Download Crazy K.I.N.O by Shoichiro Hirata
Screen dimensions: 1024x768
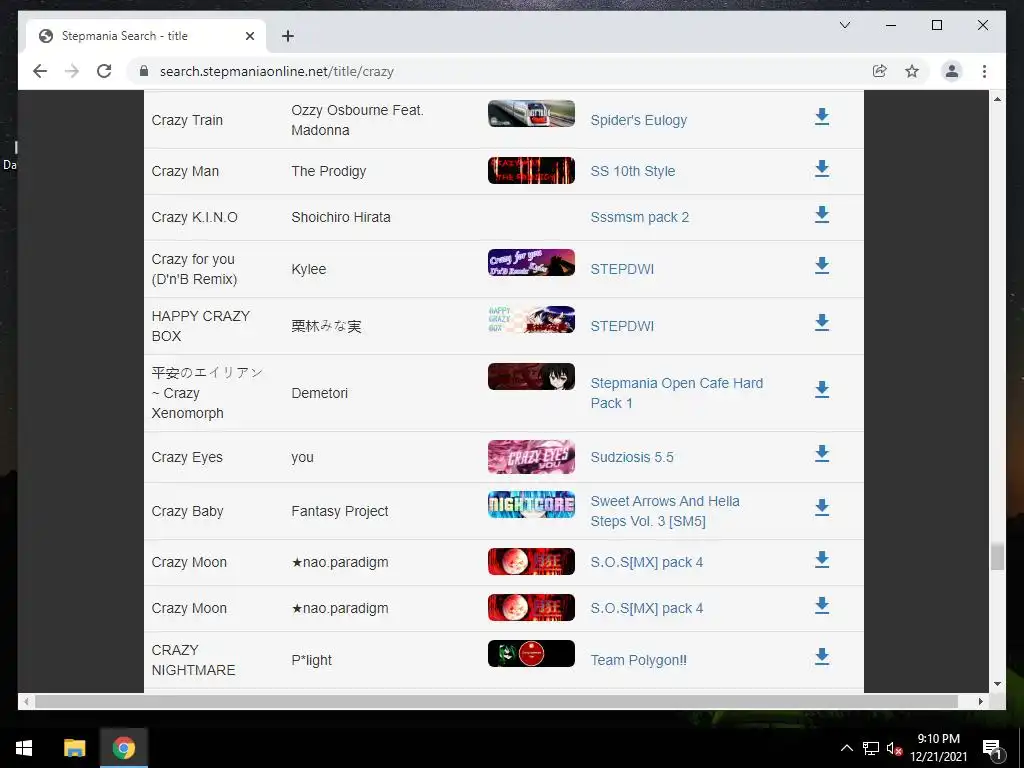[x=822, y=215]
